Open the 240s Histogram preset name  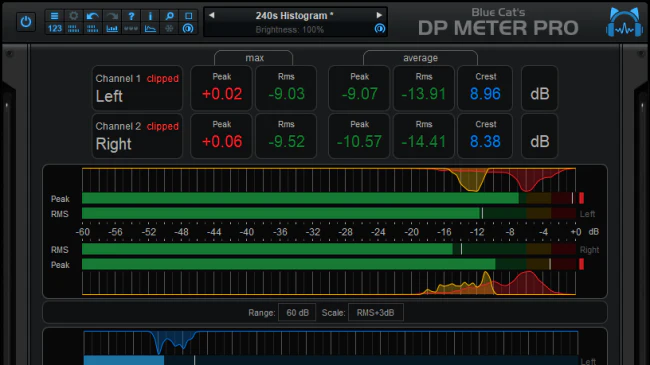294,16
